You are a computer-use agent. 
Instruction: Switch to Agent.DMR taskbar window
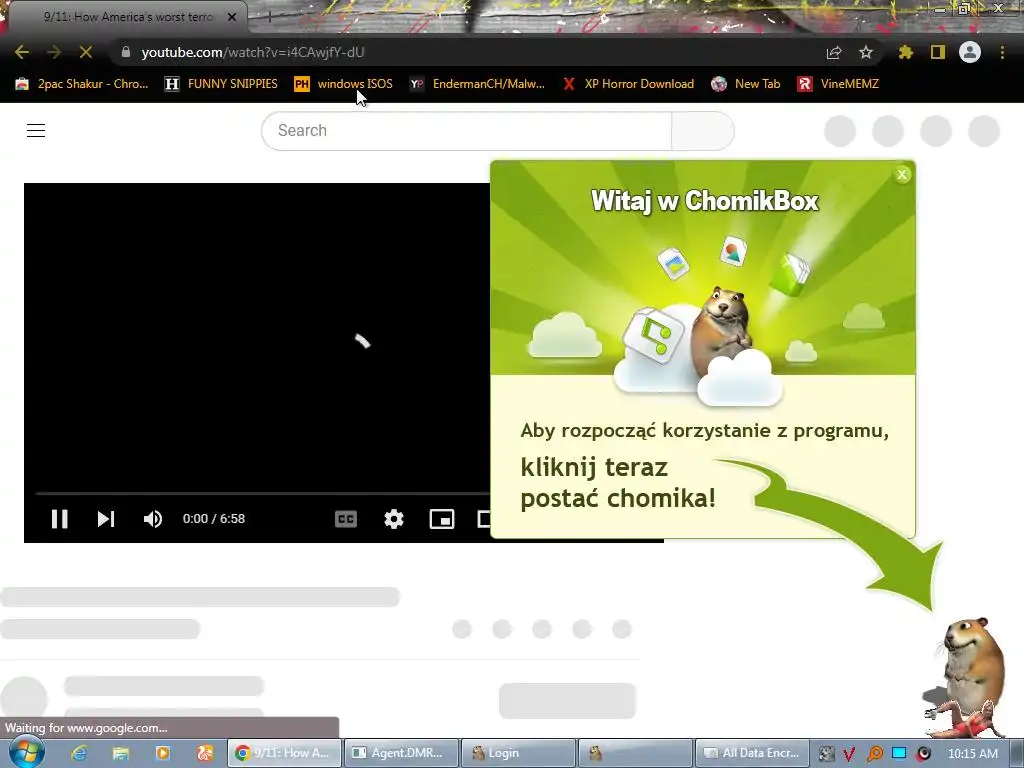pos(400,753)
